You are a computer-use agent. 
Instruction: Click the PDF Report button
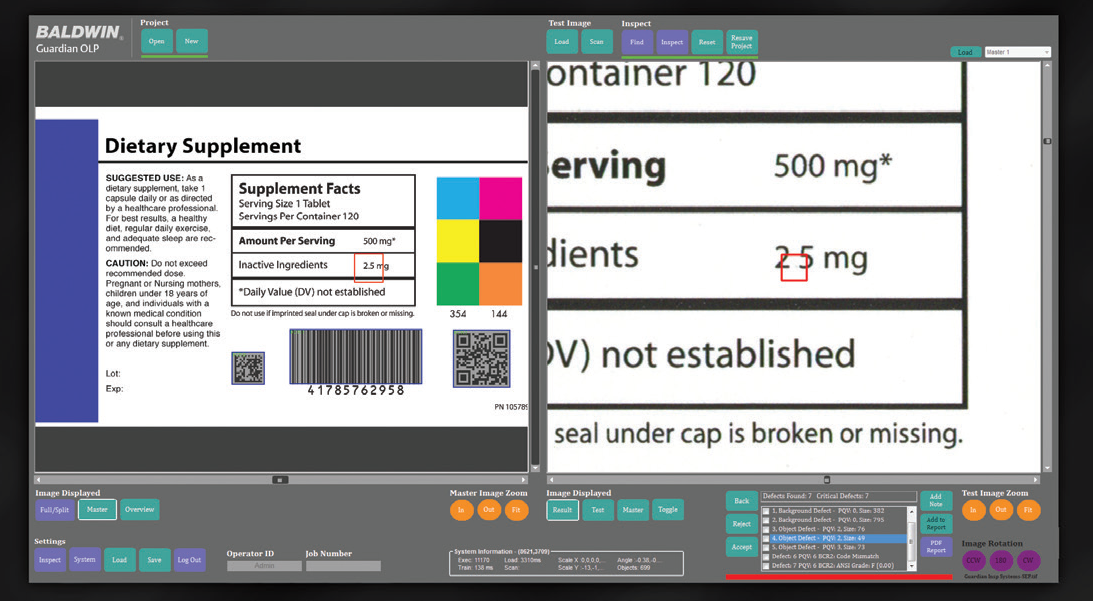[936, 547]
